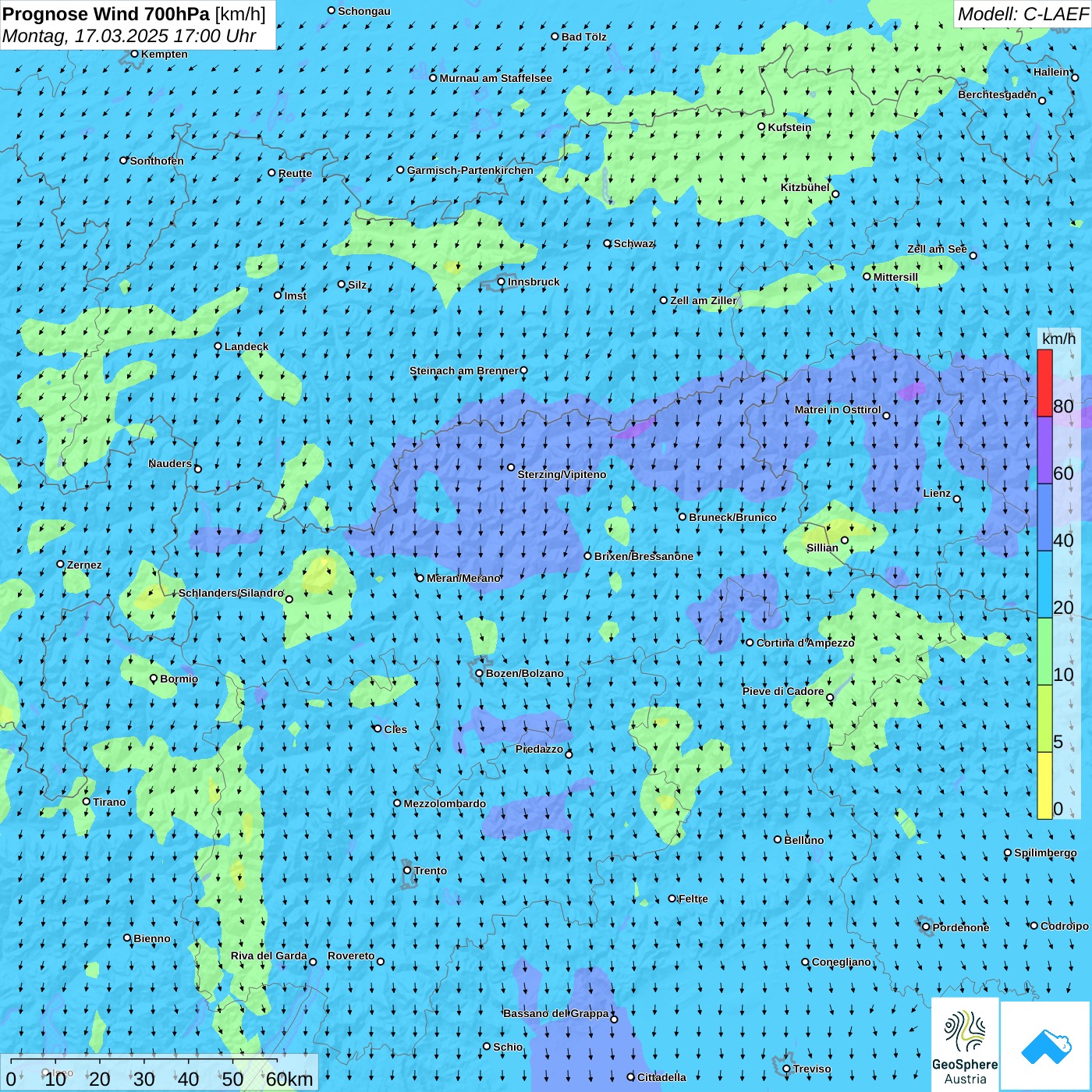
Task: Click the Bormio location marker
Action: point(154,678)
